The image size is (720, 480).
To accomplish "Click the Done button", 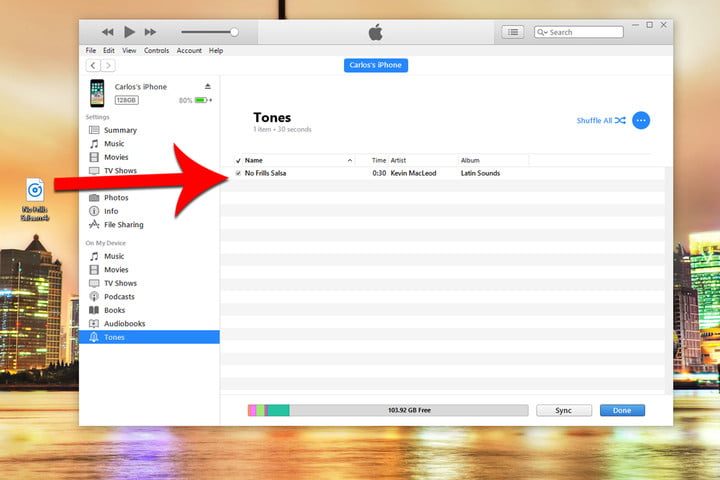I will 622,410.
